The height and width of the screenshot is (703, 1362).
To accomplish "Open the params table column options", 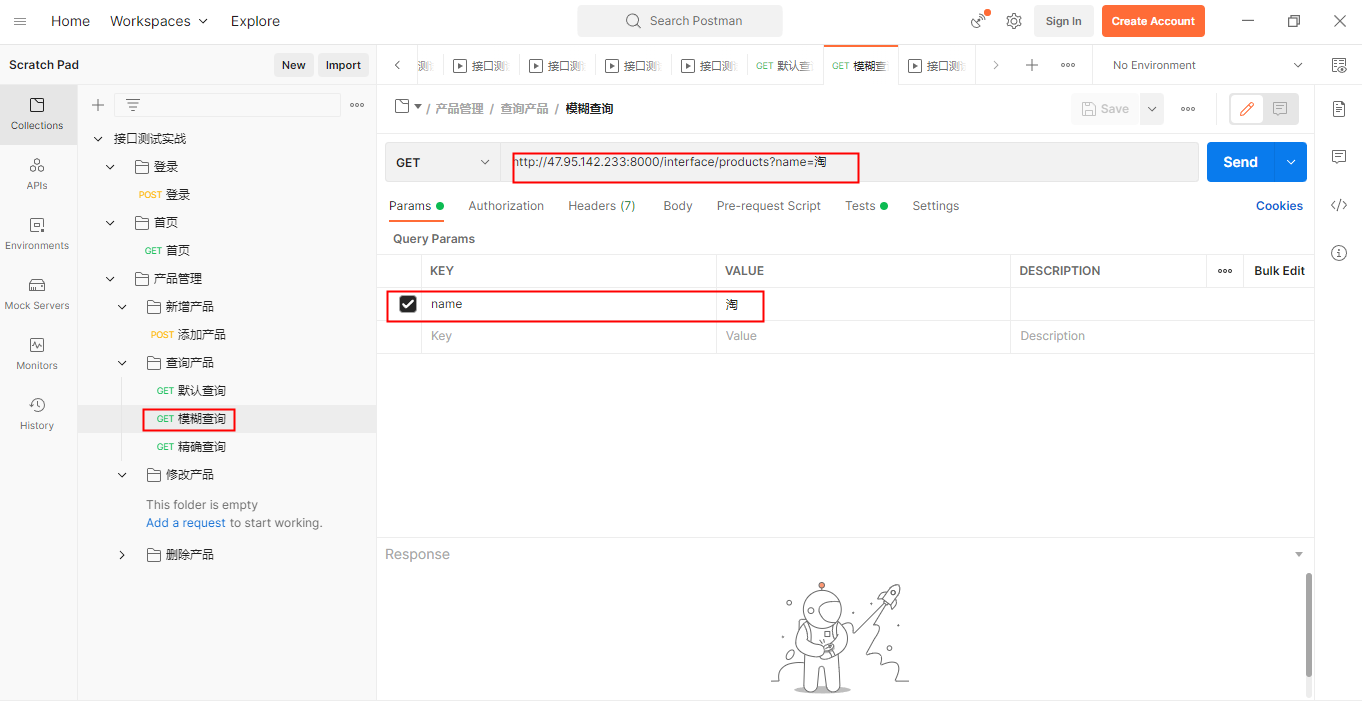I will 1224,271.
